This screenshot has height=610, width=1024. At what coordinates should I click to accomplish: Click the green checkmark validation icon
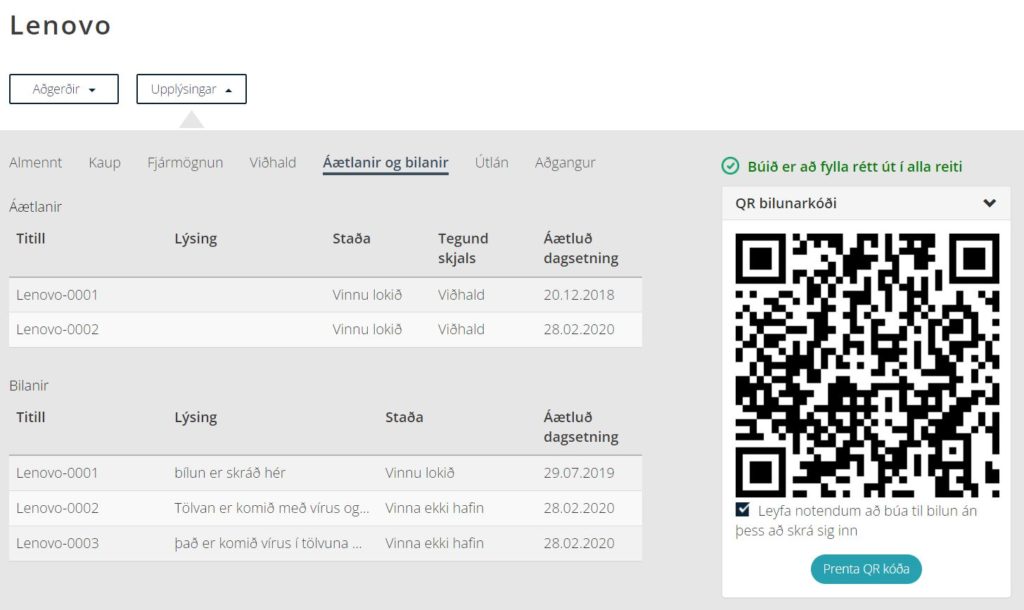(x=730, y=167)
